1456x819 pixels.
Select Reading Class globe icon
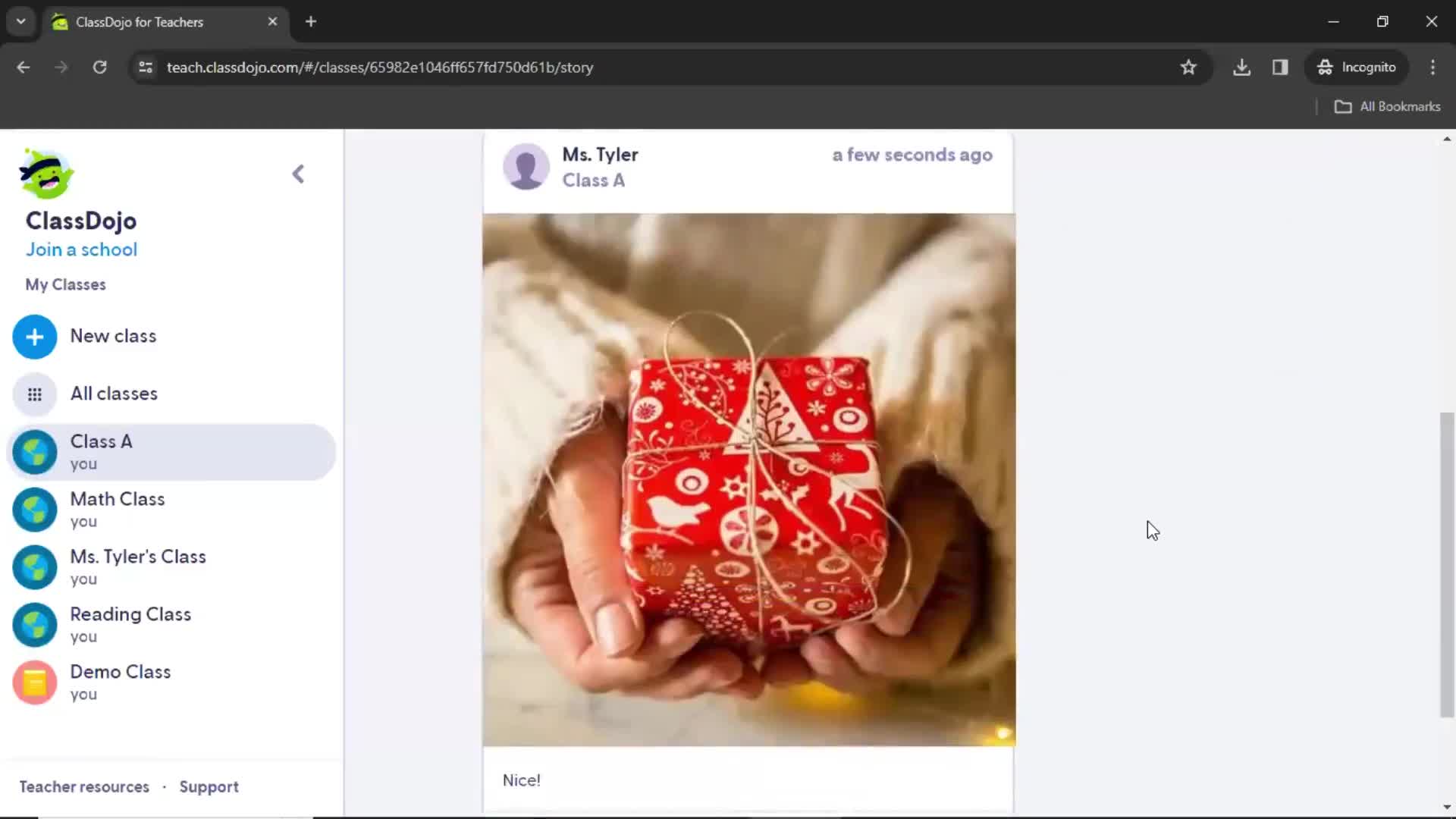35,625
